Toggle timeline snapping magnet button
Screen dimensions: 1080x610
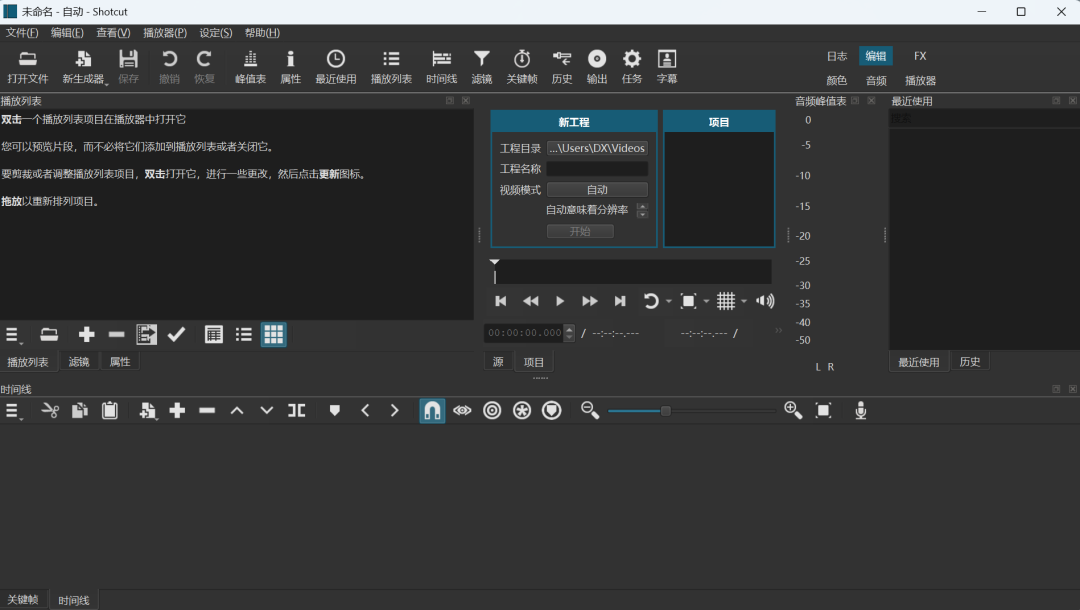tap(432, 410)
